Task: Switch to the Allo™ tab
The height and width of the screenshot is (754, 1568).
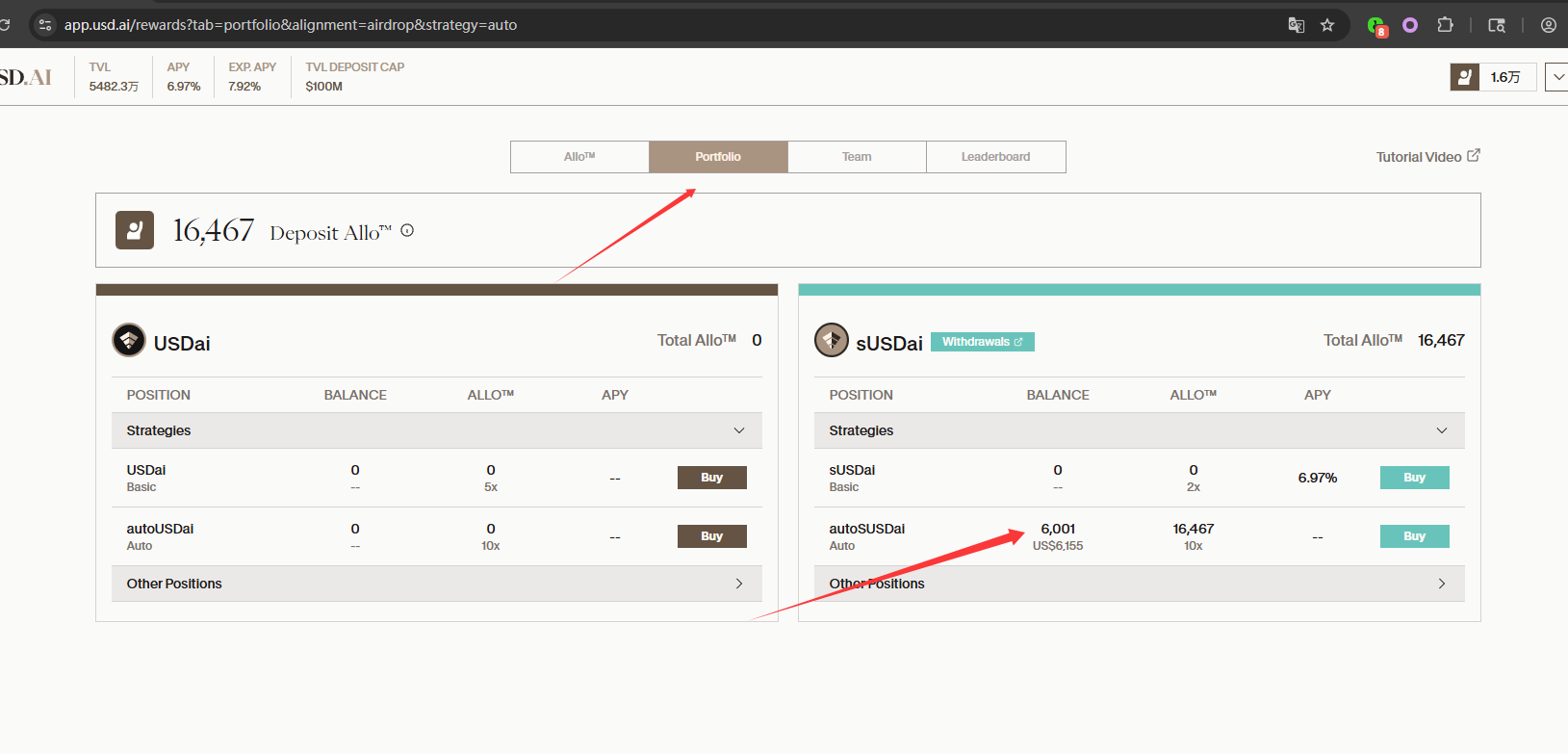Action: [x=579, y=157]
